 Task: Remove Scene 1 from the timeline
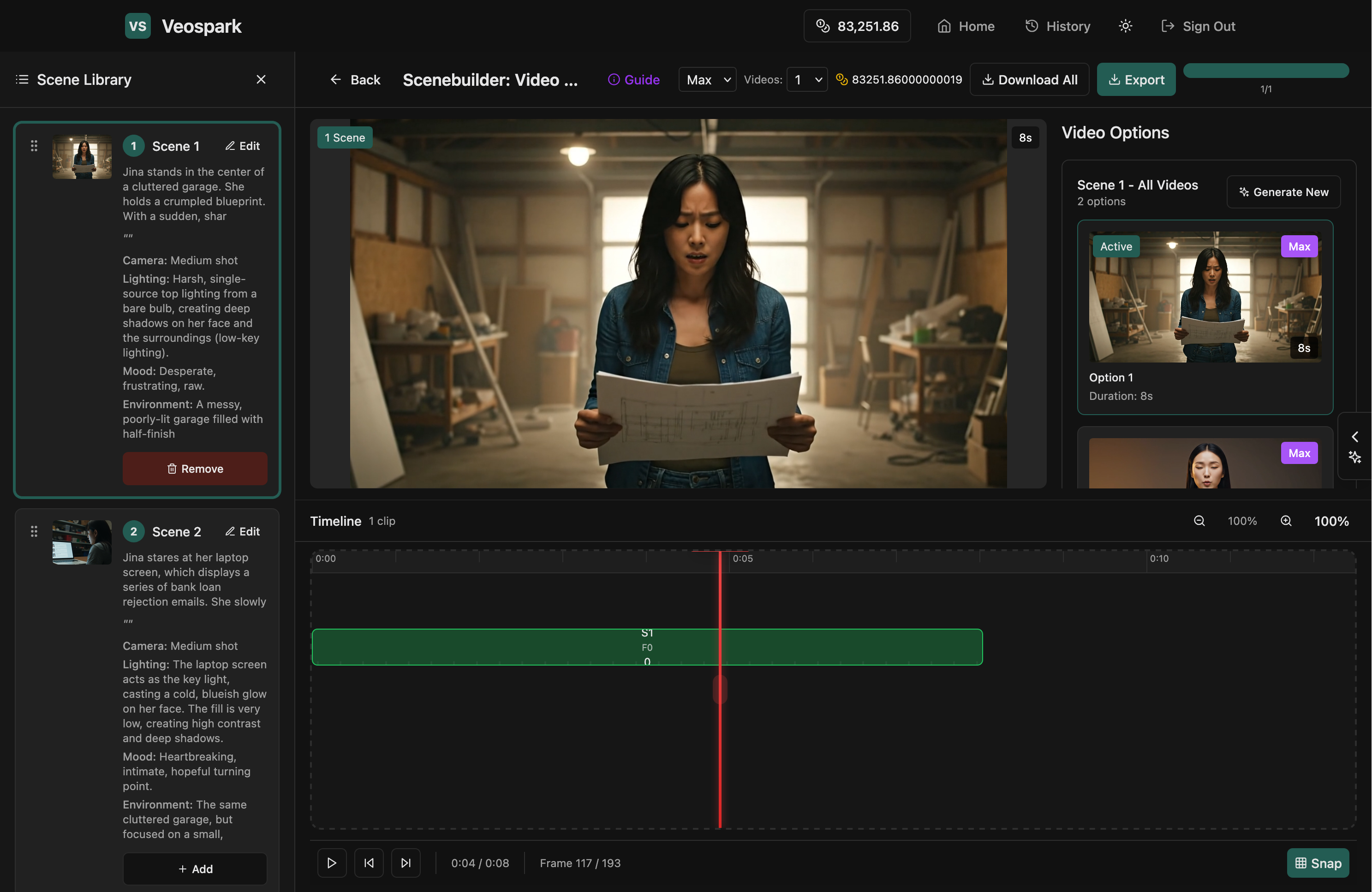(x=195, y=469)
